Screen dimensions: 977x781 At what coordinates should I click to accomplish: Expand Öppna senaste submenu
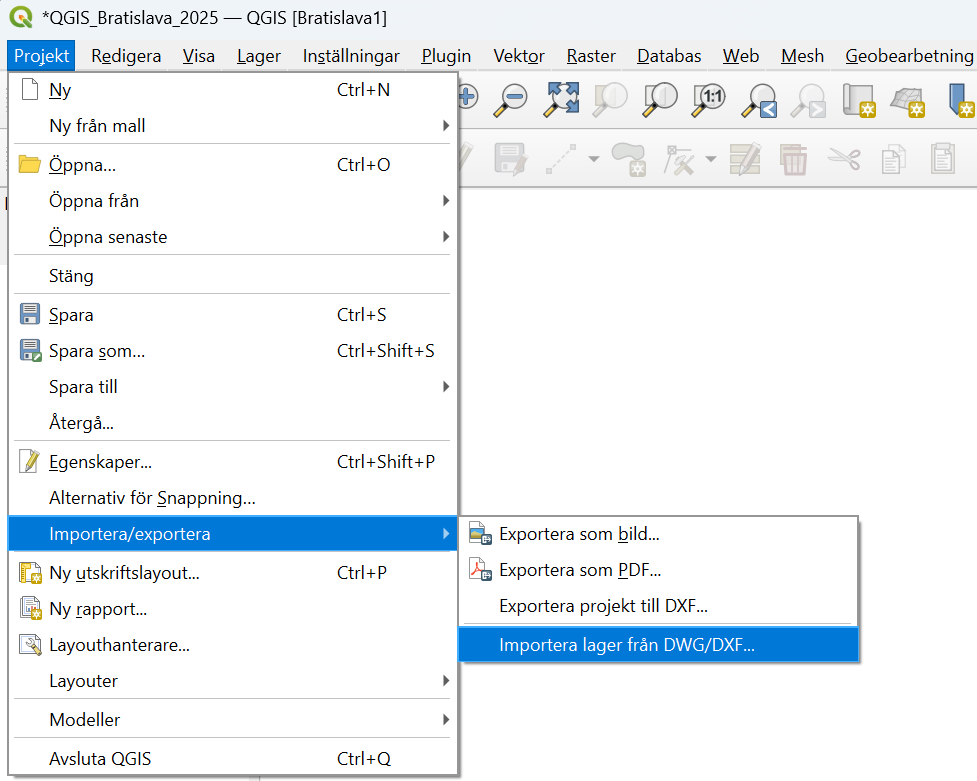coord(446,236)
